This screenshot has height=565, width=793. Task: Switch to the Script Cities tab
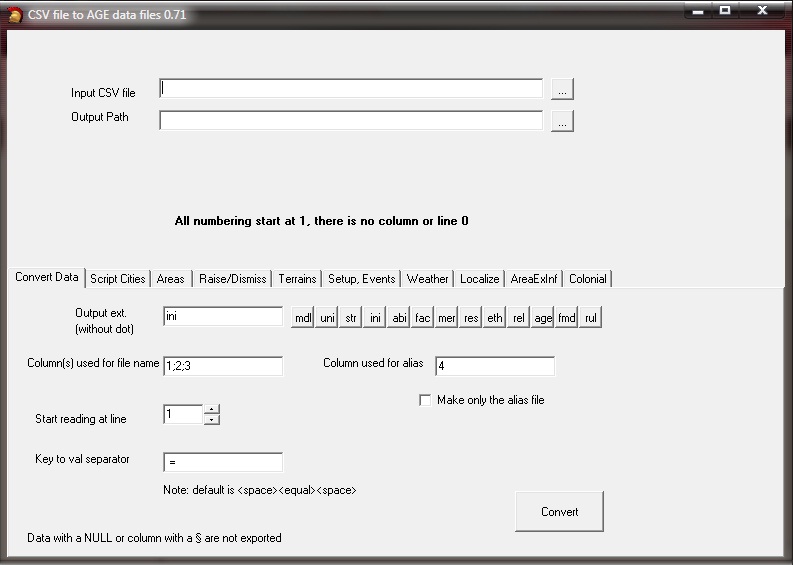(117, 279)
